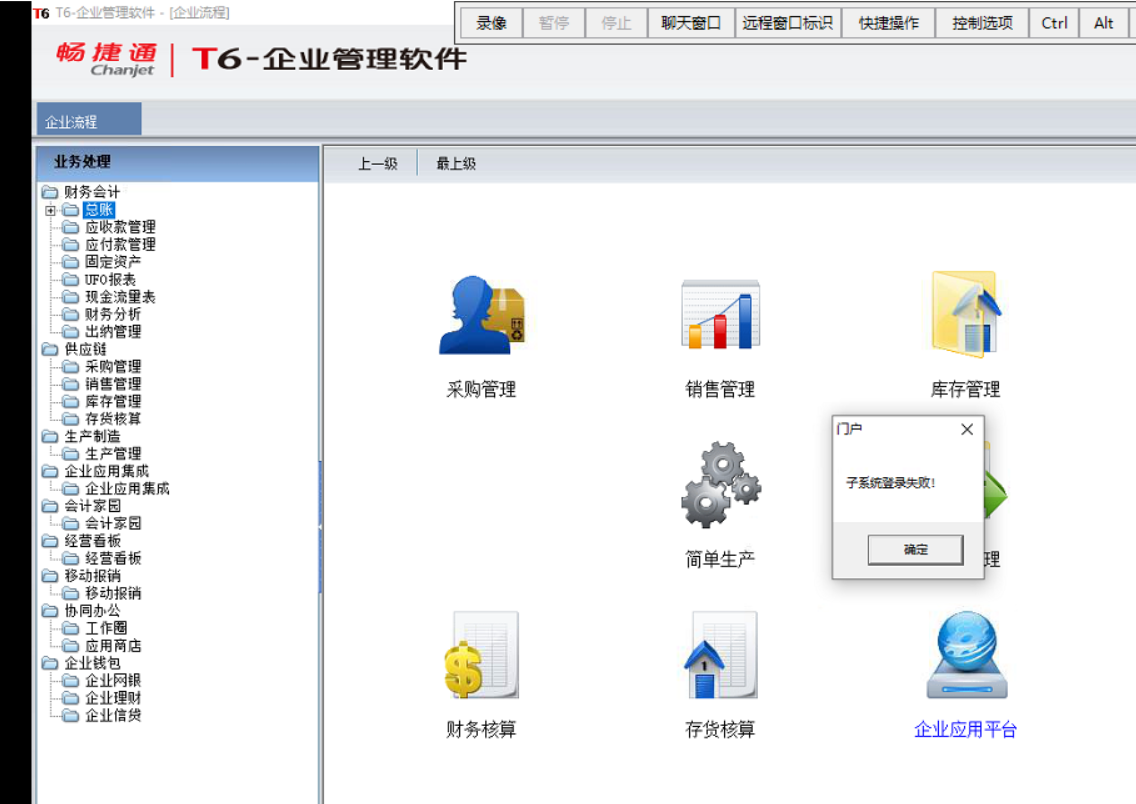Open the 采购管理 module icon
This screenshot has width=1136, height=804.
[482, 315]
